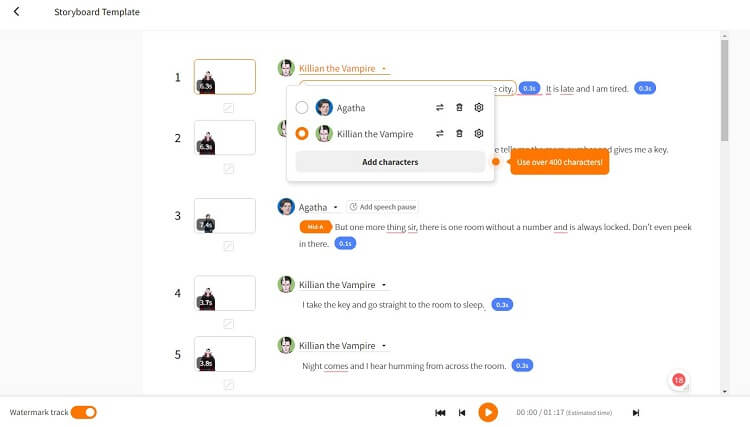Open settings gear for Agatha
Image resolution: width=750 pixels, height=427 pixels.
478,108
